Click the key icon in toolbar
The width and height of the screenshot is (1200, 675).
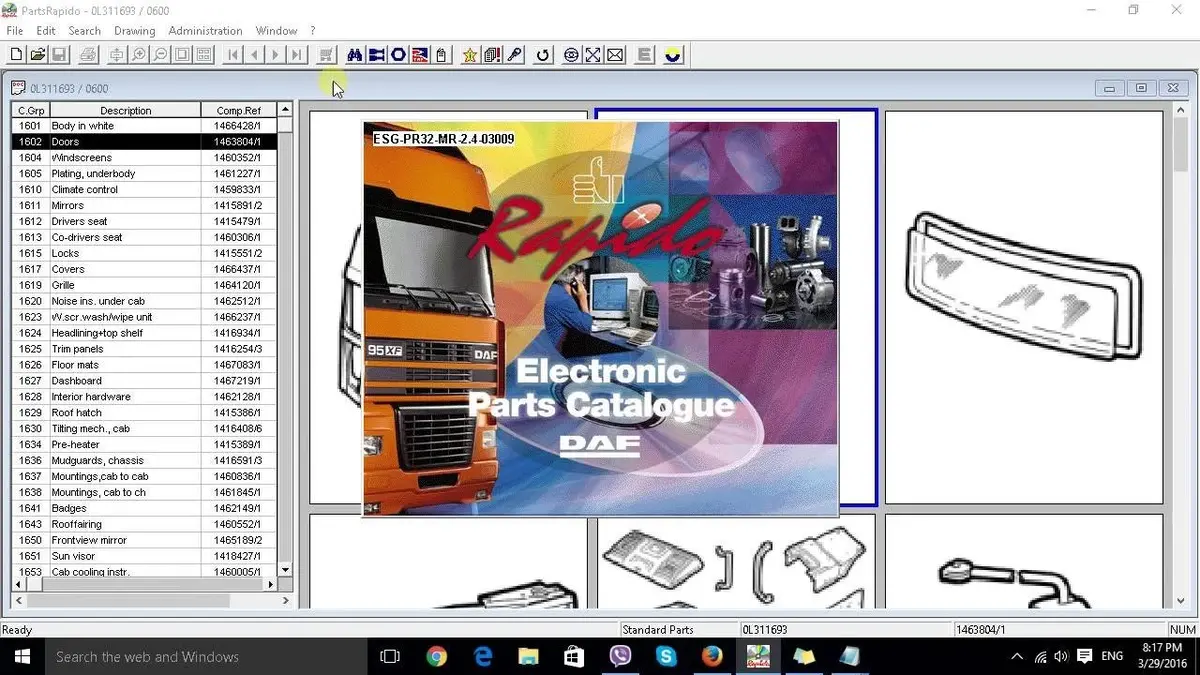(x=514, y=55)
